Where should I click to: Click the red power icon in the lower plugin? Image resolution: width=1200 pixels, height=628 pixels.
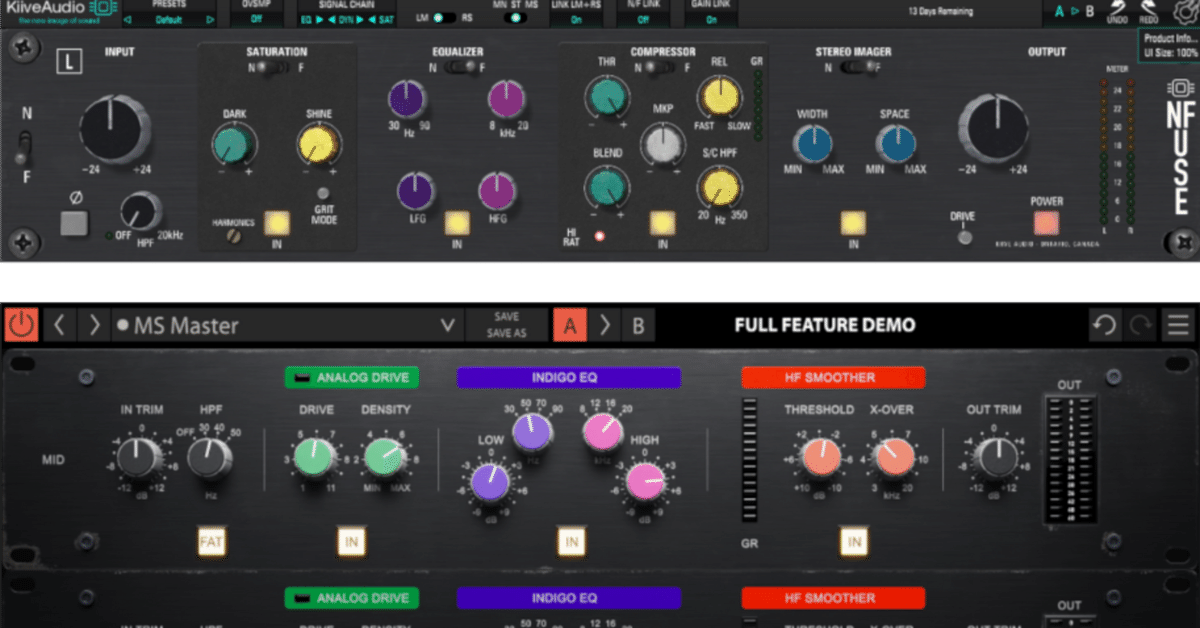[21, 325]
